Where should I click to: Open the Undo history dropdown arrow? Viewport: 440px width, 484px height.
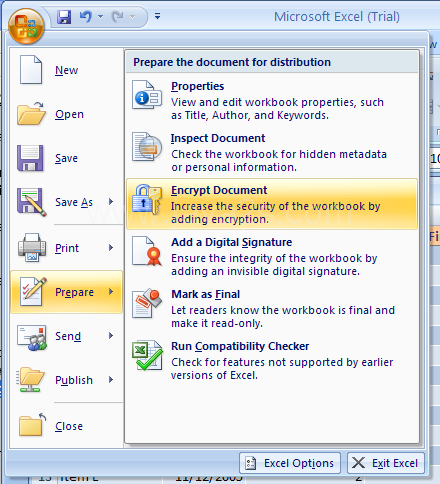pos(100,16)
